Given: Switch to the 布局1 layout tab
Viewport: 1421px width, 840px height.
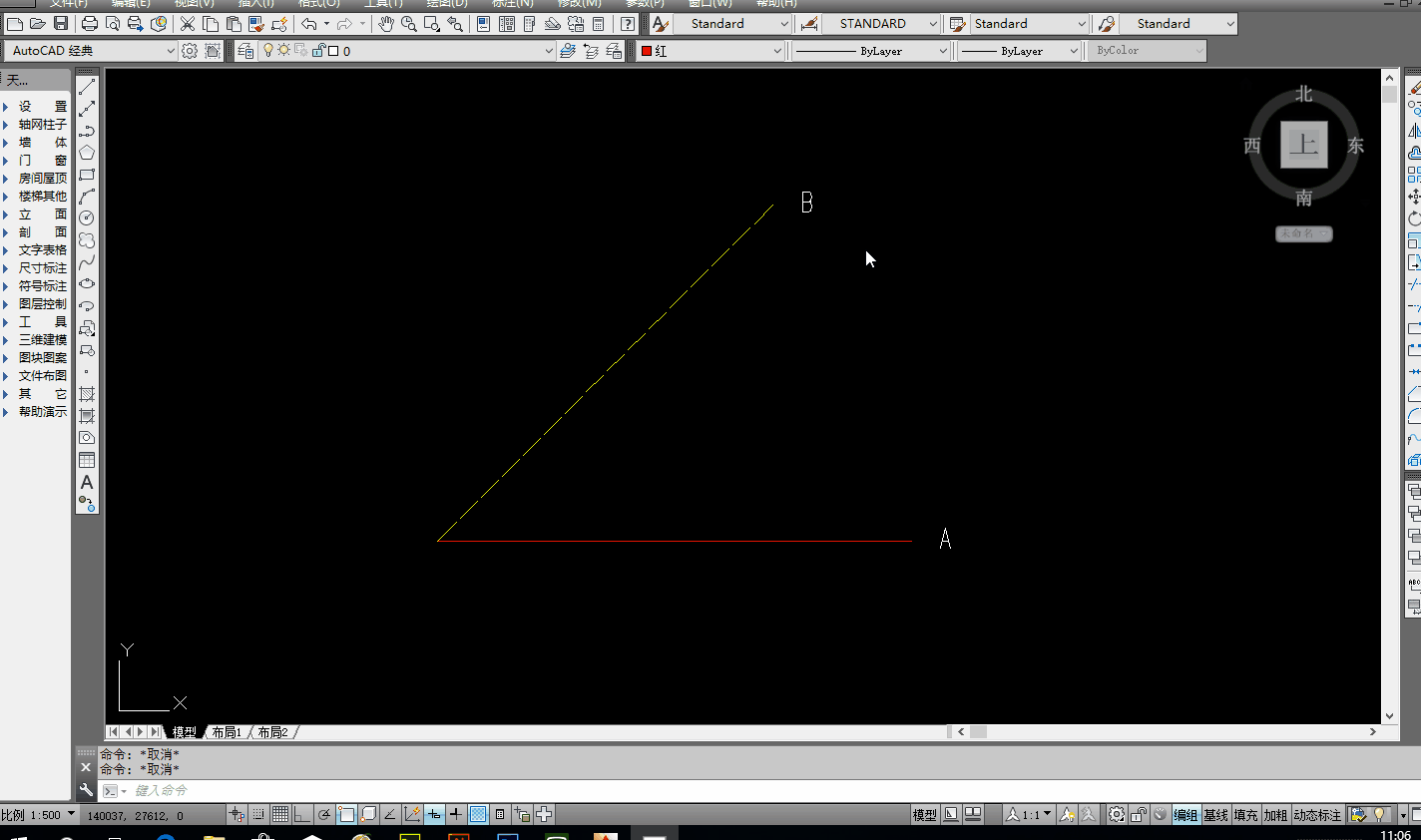Looking at the screenshot, I should (x=227, y=732).
